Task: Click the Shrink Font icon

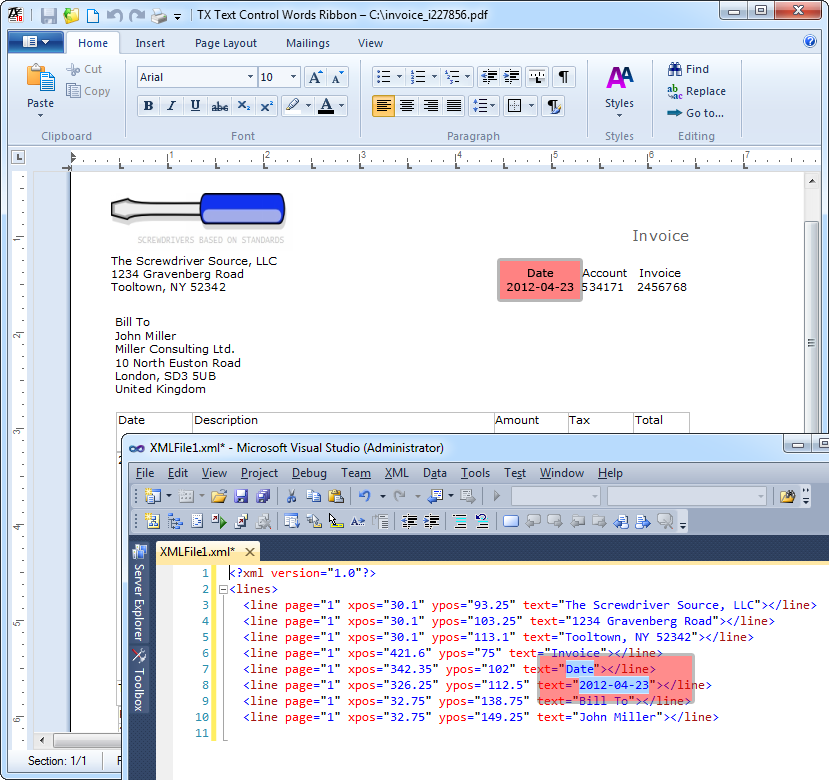Action: (x=337, y=77)
